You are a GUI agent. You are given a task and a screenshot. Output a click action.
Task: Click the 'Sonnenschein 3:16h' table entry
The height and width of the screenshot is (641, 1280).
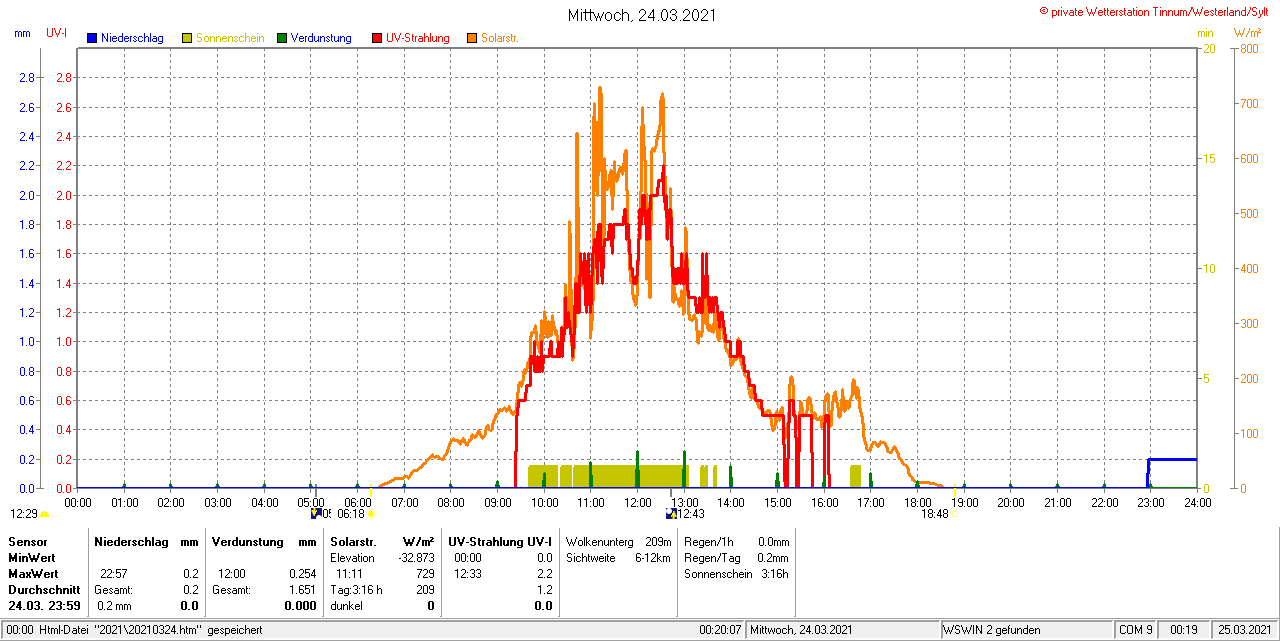coord(737,574)
